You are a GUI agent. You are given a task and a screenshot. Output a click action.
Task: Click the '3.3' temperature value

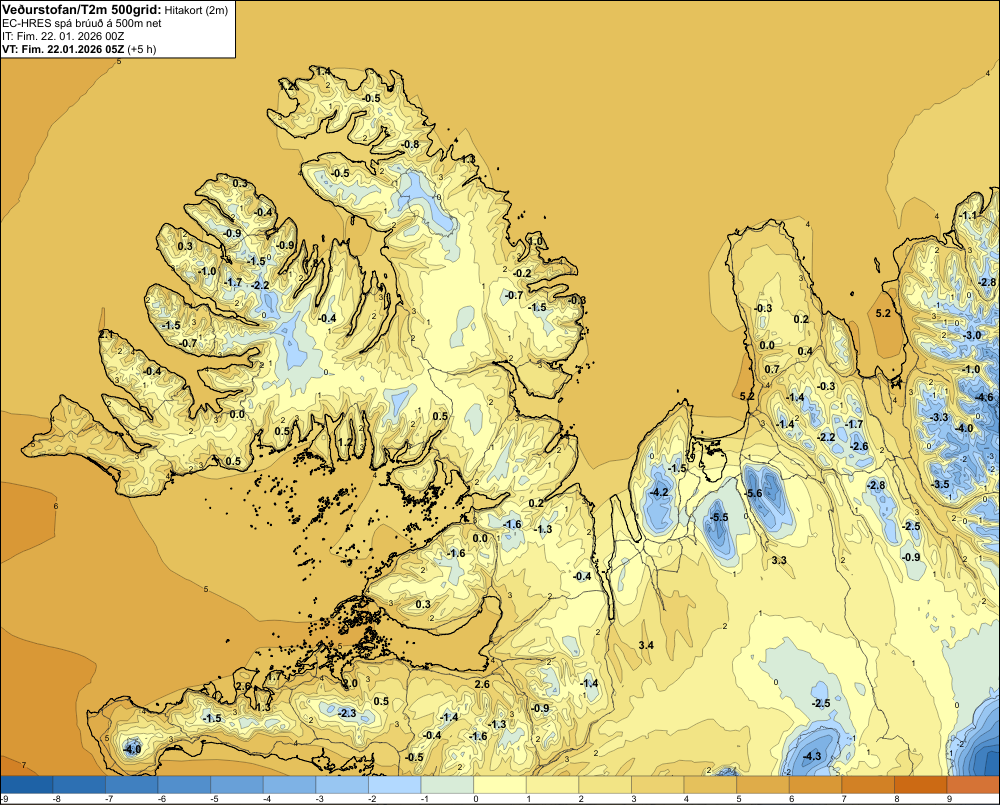point(779,560)
